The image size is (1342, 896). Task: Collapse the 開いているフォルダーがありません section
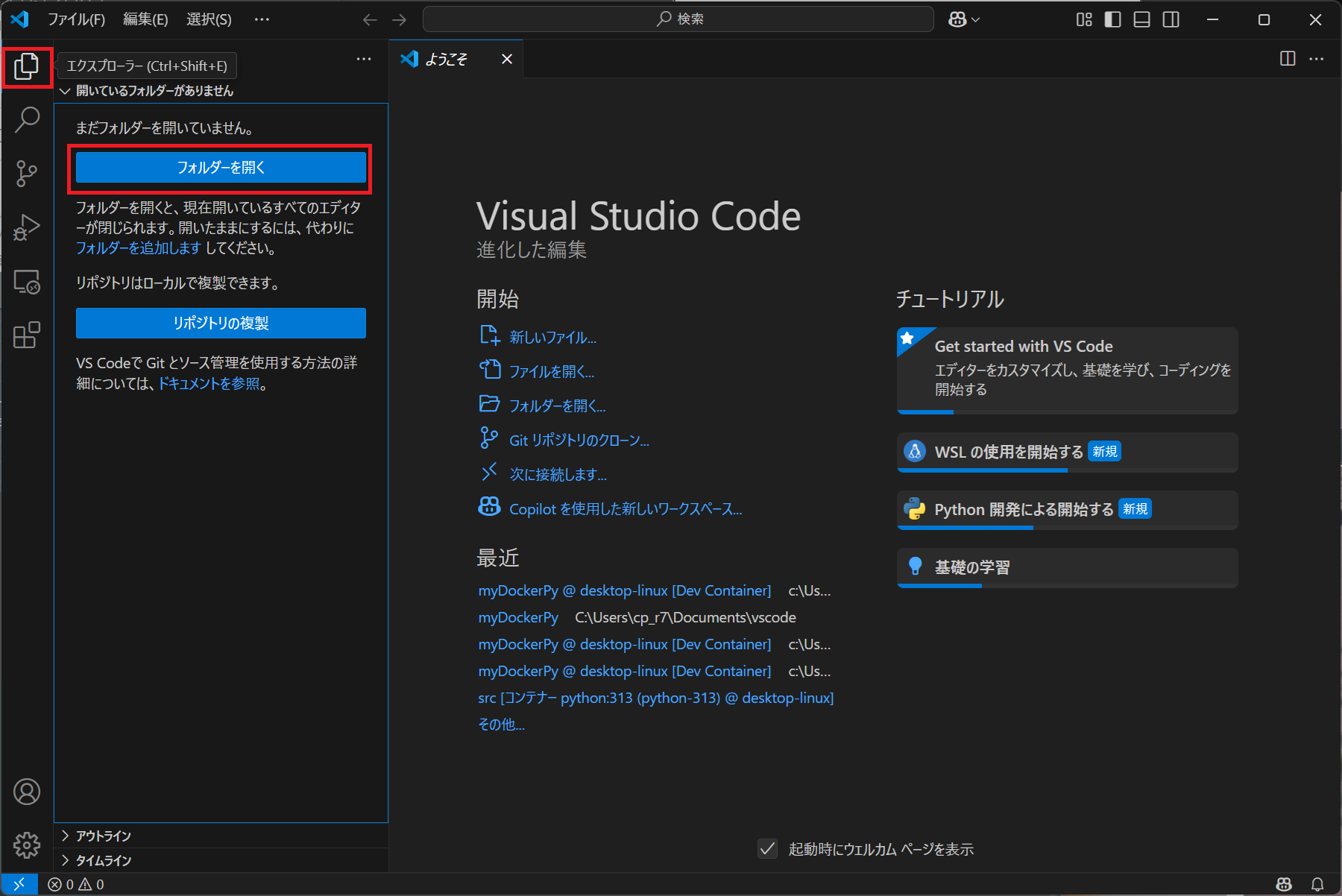point(221,91)
